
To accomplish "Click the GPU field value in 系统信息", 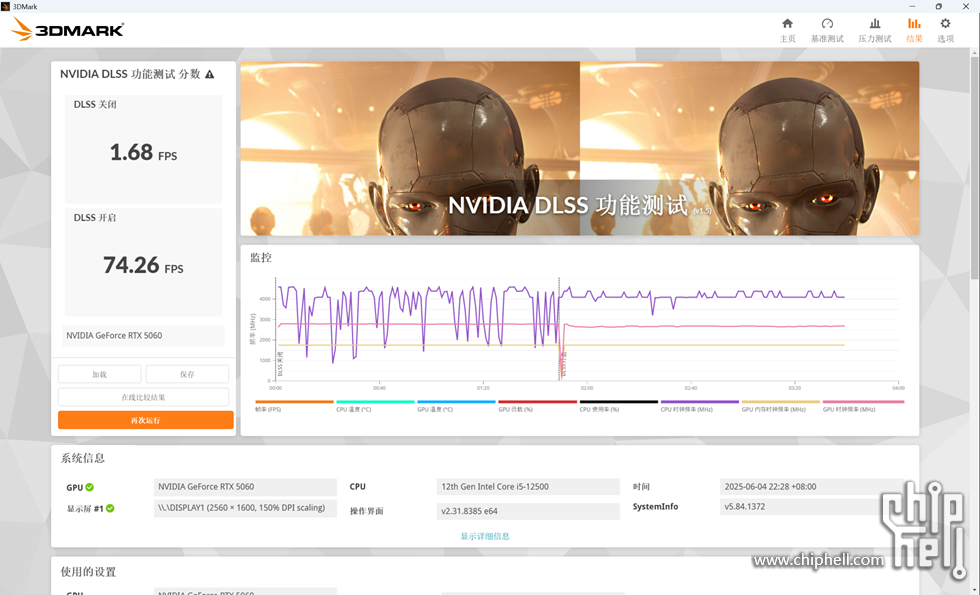I will click(x=245, y=487).
